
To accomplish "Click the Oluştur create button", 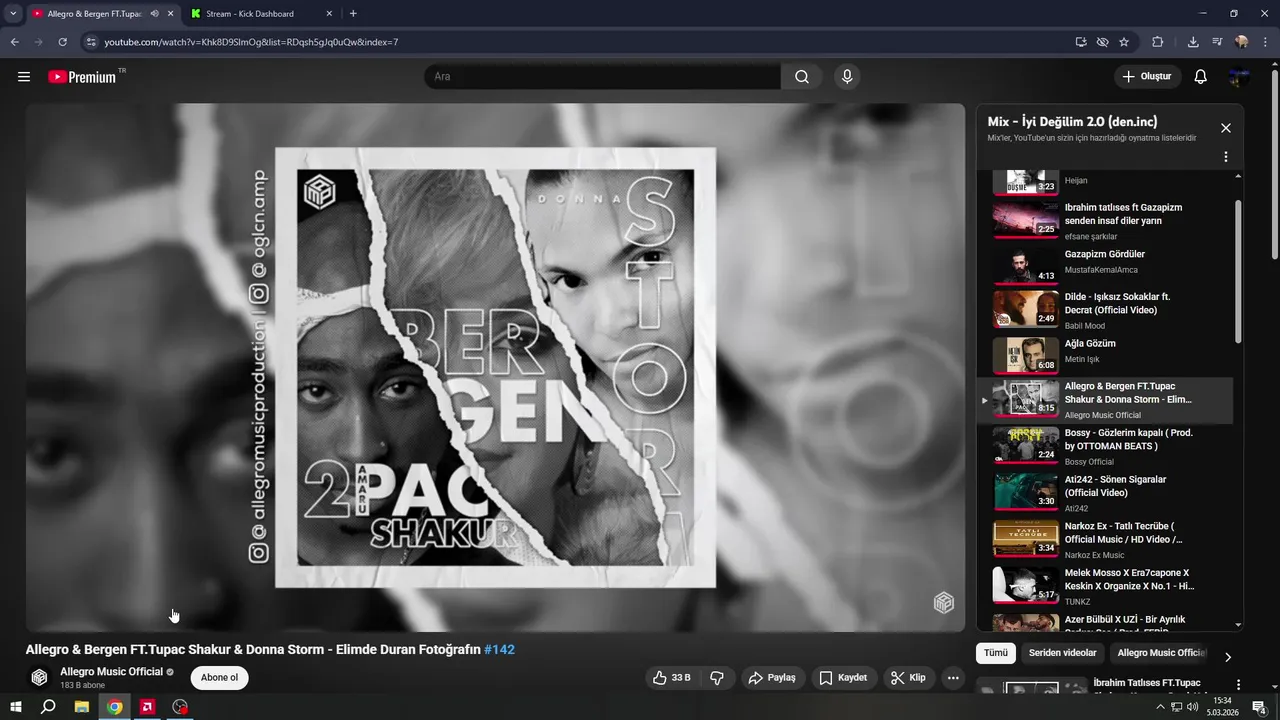I will coord(1148,77).
